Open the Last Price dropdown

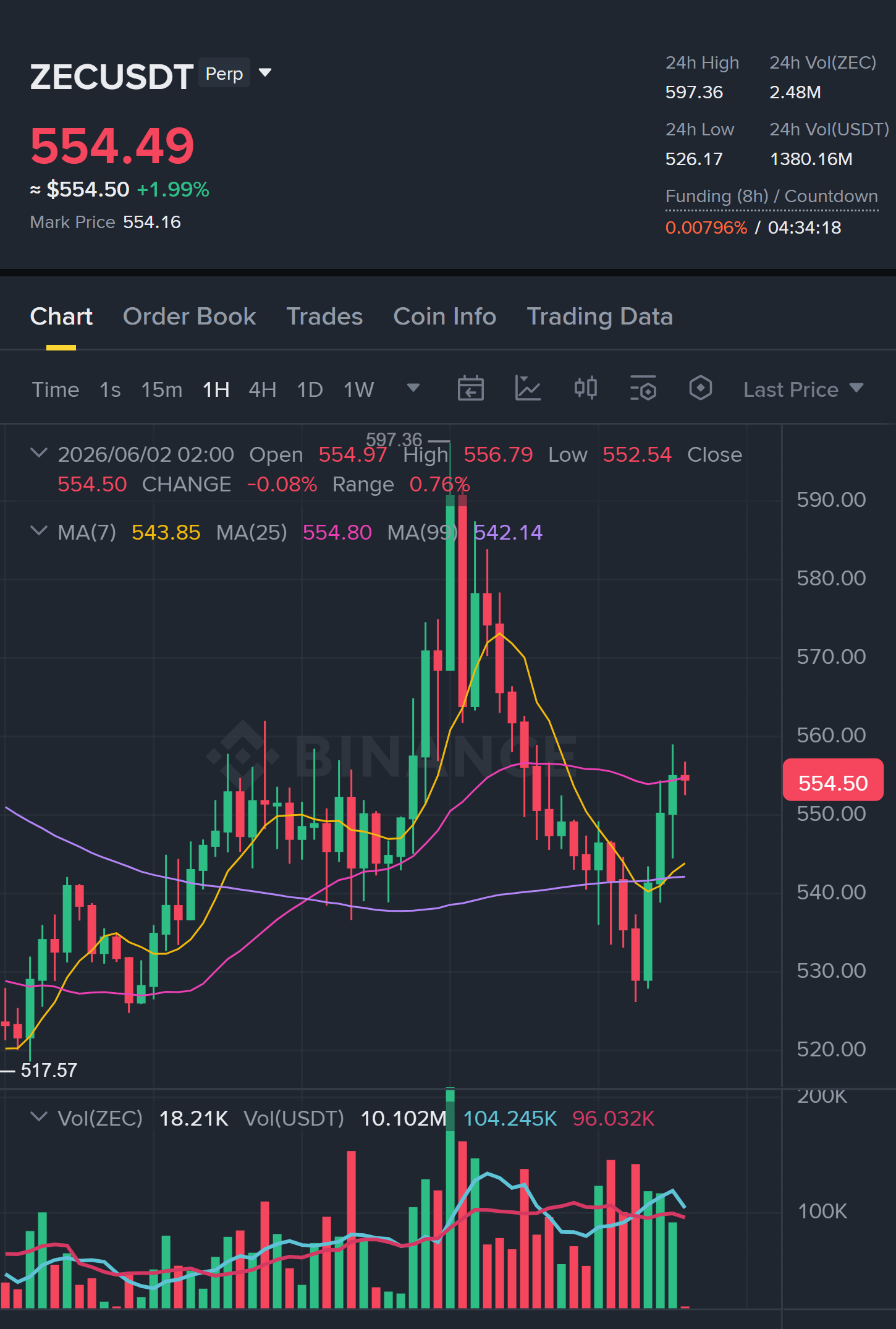(803, 389)
